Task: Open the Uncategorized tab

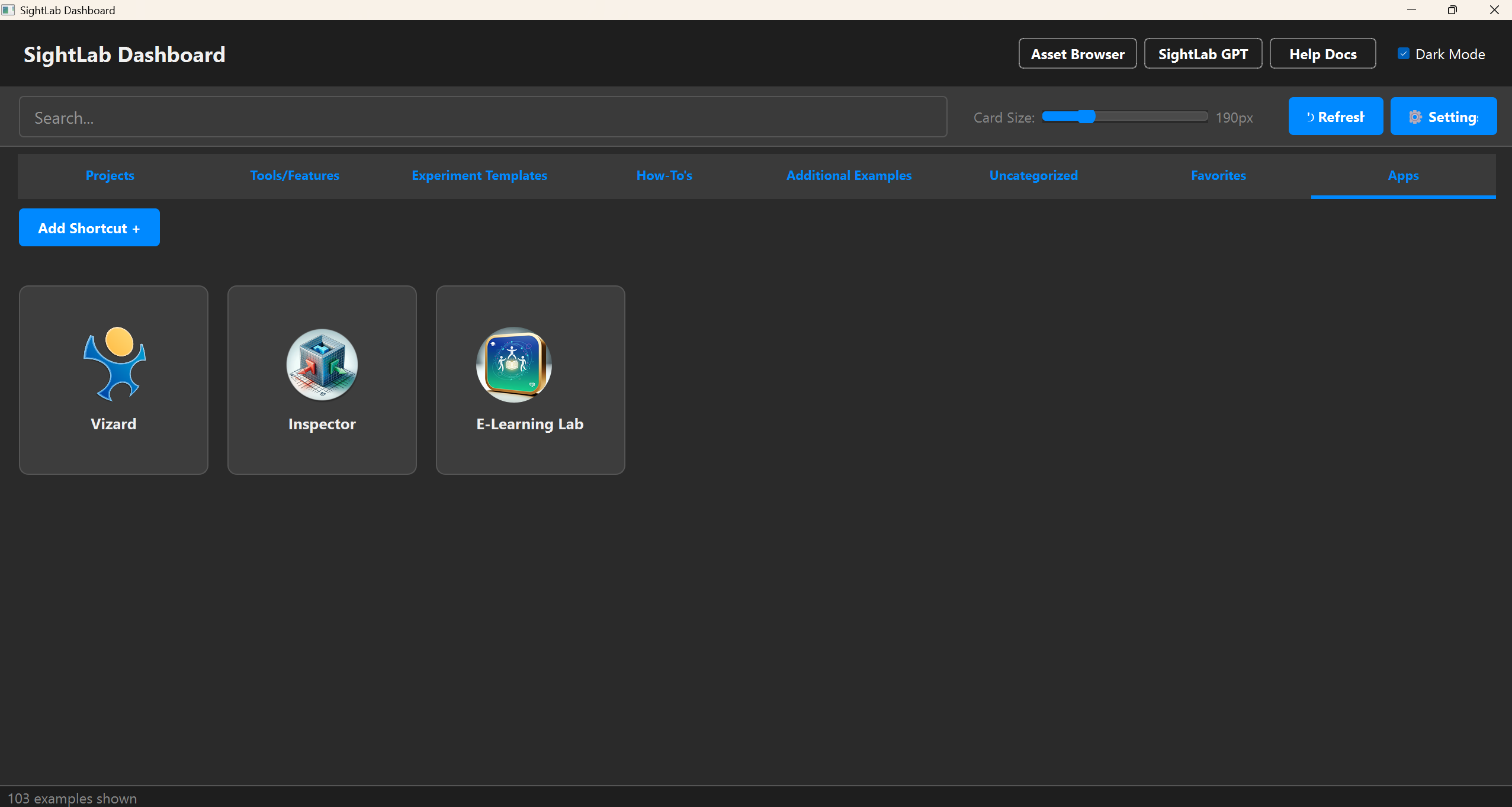Action: [1033, 175]
